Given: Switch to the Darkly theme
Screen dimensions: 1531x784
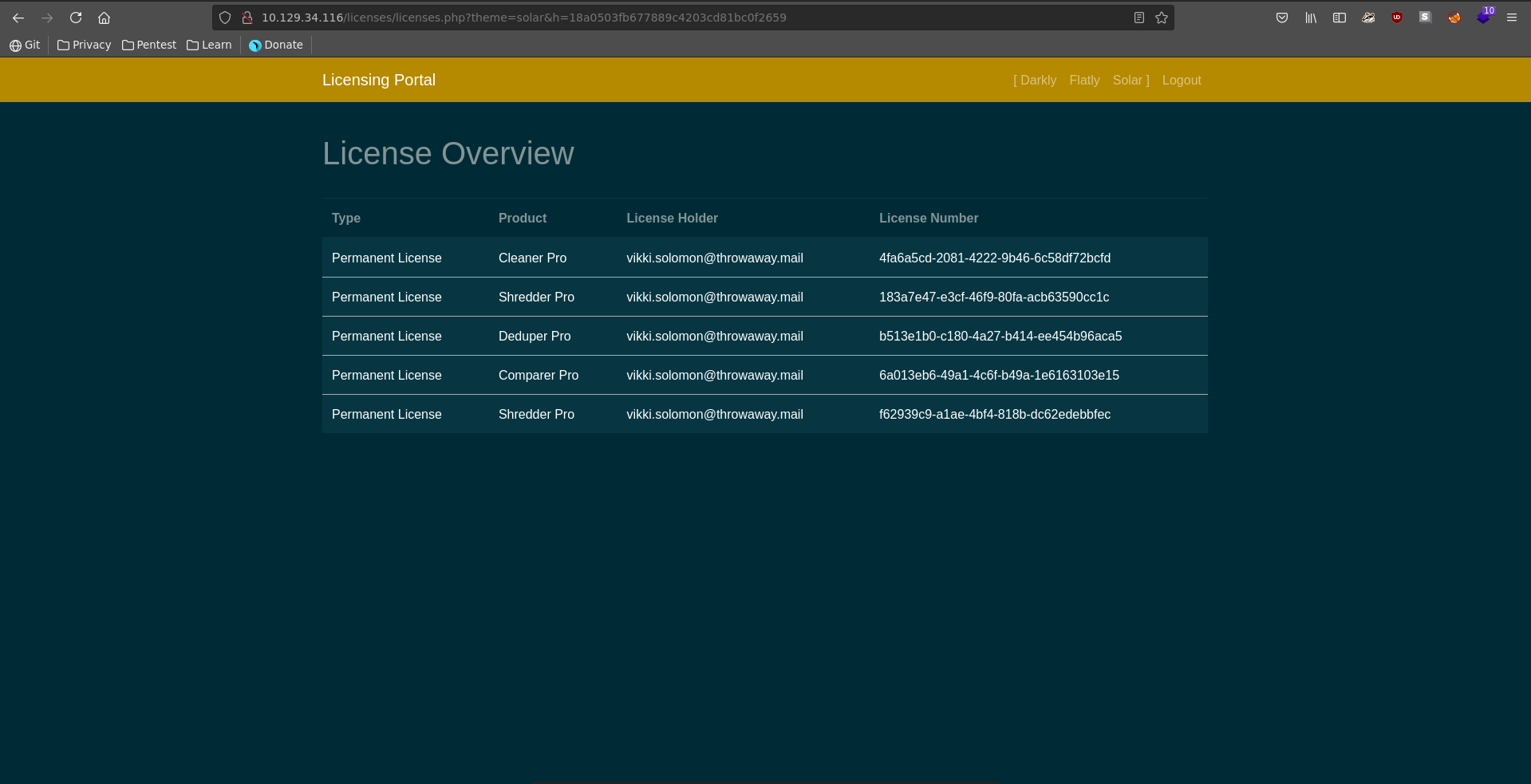Looking at the screenshot, I should [1038, 80].
